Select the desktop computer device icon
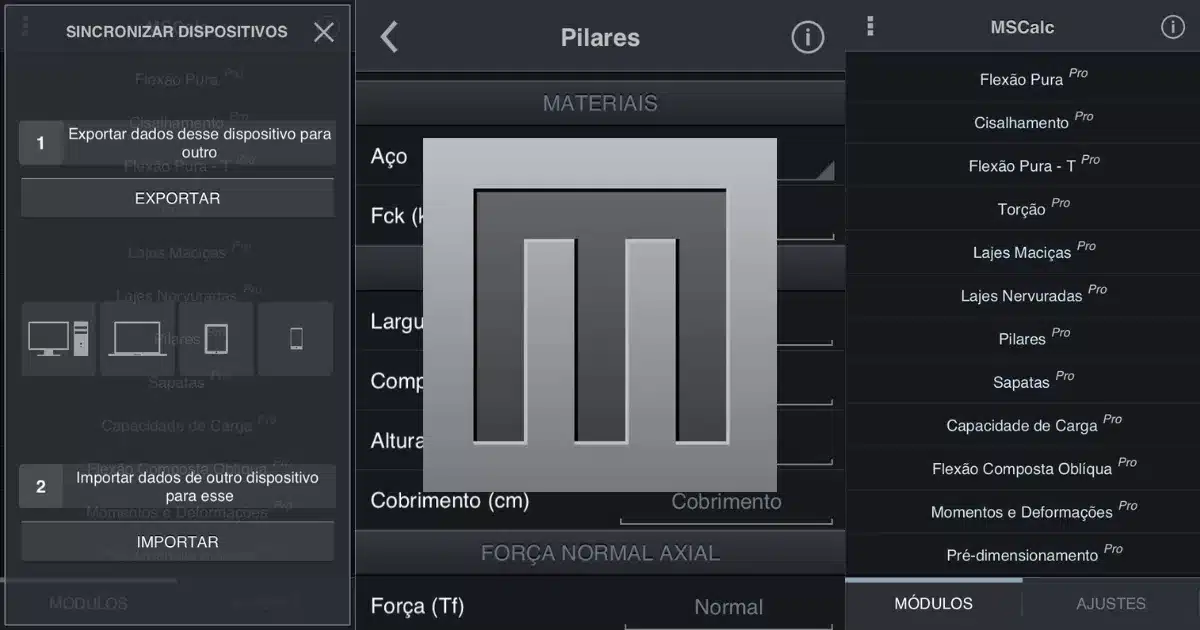This screenshot has height=630, width=1200. click(x=59, y=339)
